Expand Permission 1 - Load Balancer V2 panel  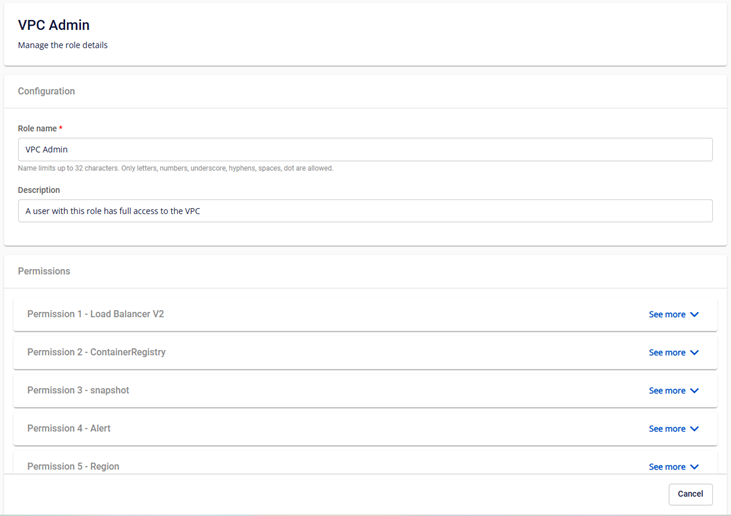pos(95,314)
